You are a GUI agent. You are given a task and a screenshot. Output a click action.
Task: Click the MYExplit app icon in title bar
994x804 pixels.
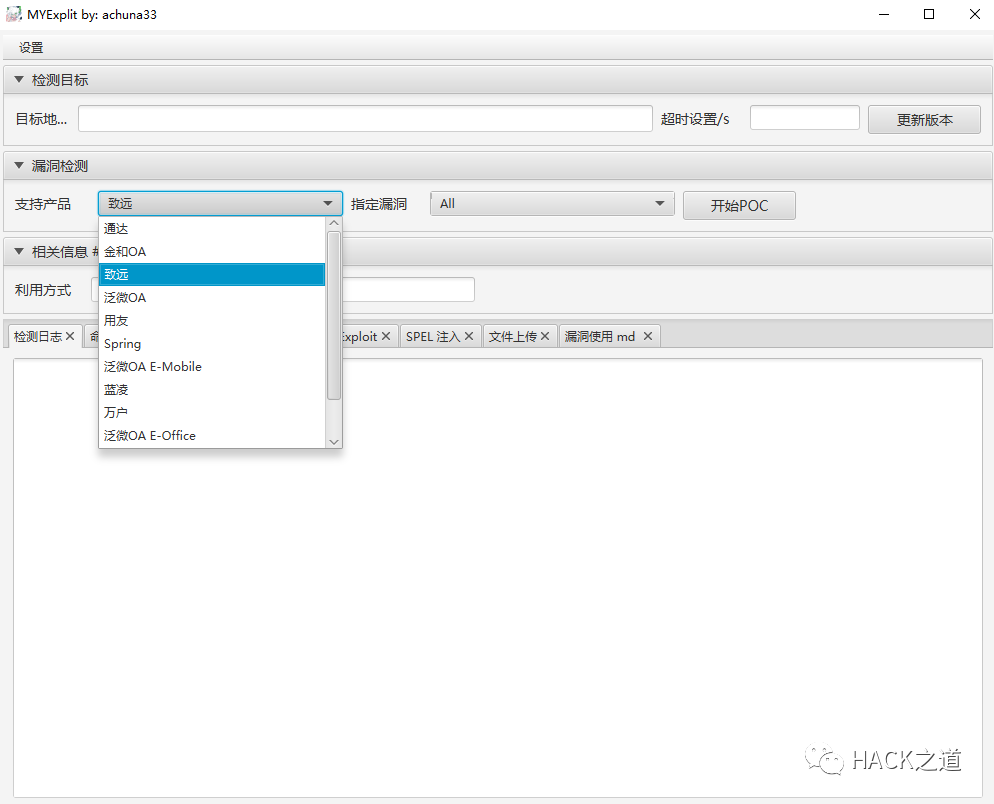13,14
